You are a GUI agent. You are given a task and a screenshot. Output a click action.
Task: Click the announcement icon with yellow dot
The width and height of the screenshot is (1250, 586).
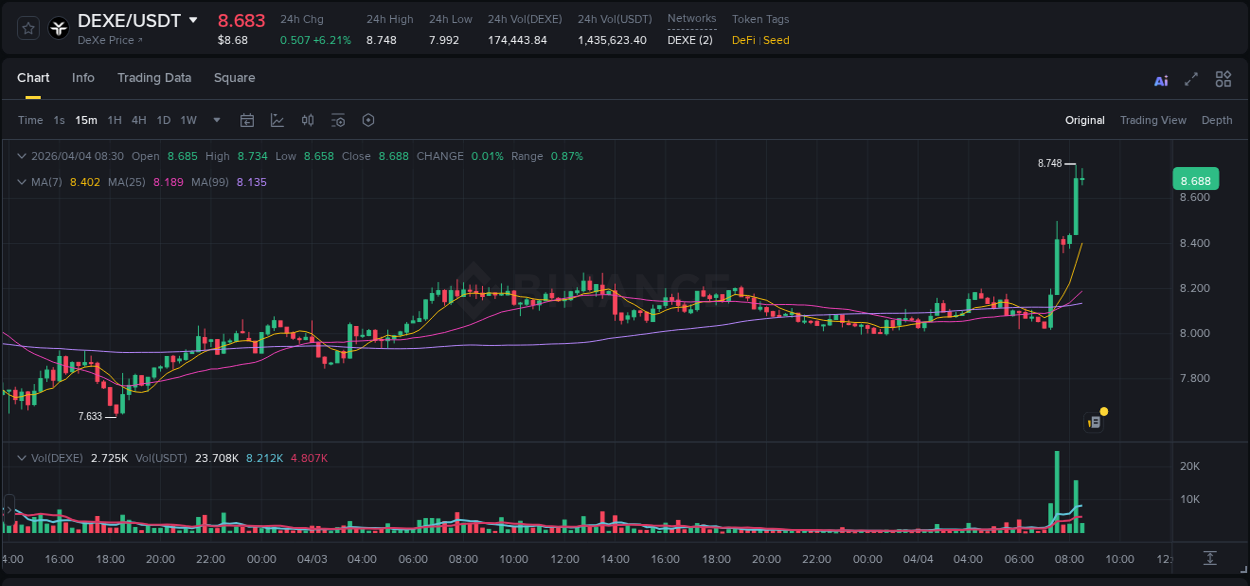(1094, 421)
